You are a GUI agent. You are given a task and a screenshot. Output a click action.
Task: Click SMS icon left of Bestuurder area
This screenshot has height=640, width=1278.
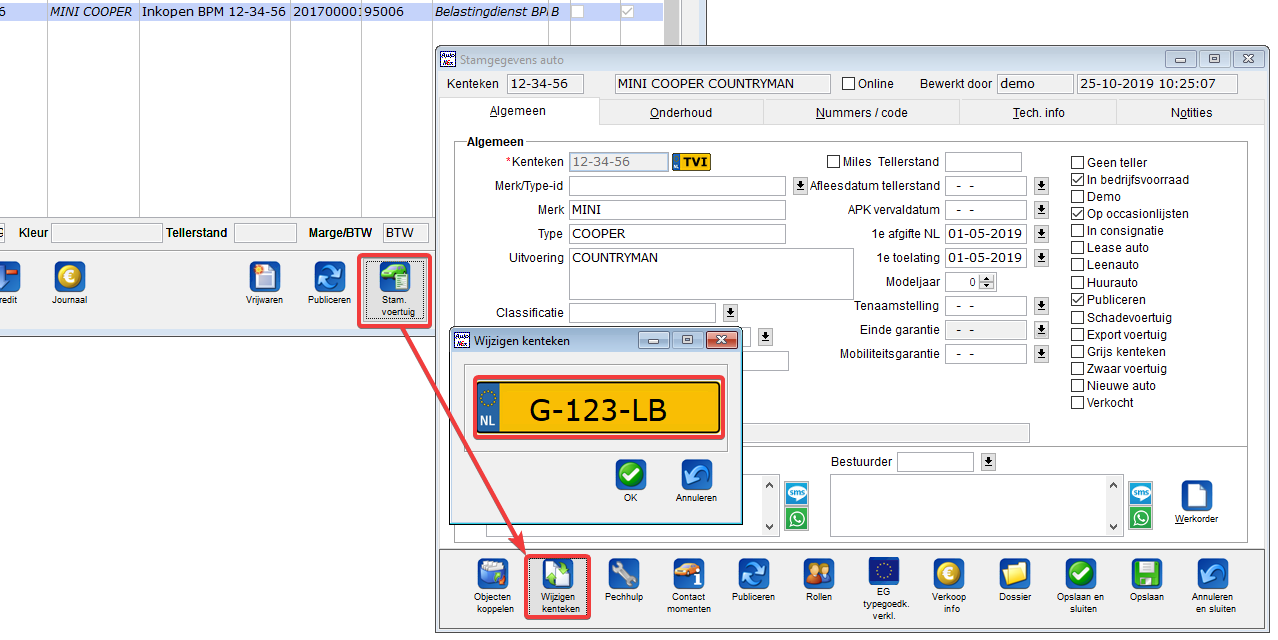(x=797, y=493)
